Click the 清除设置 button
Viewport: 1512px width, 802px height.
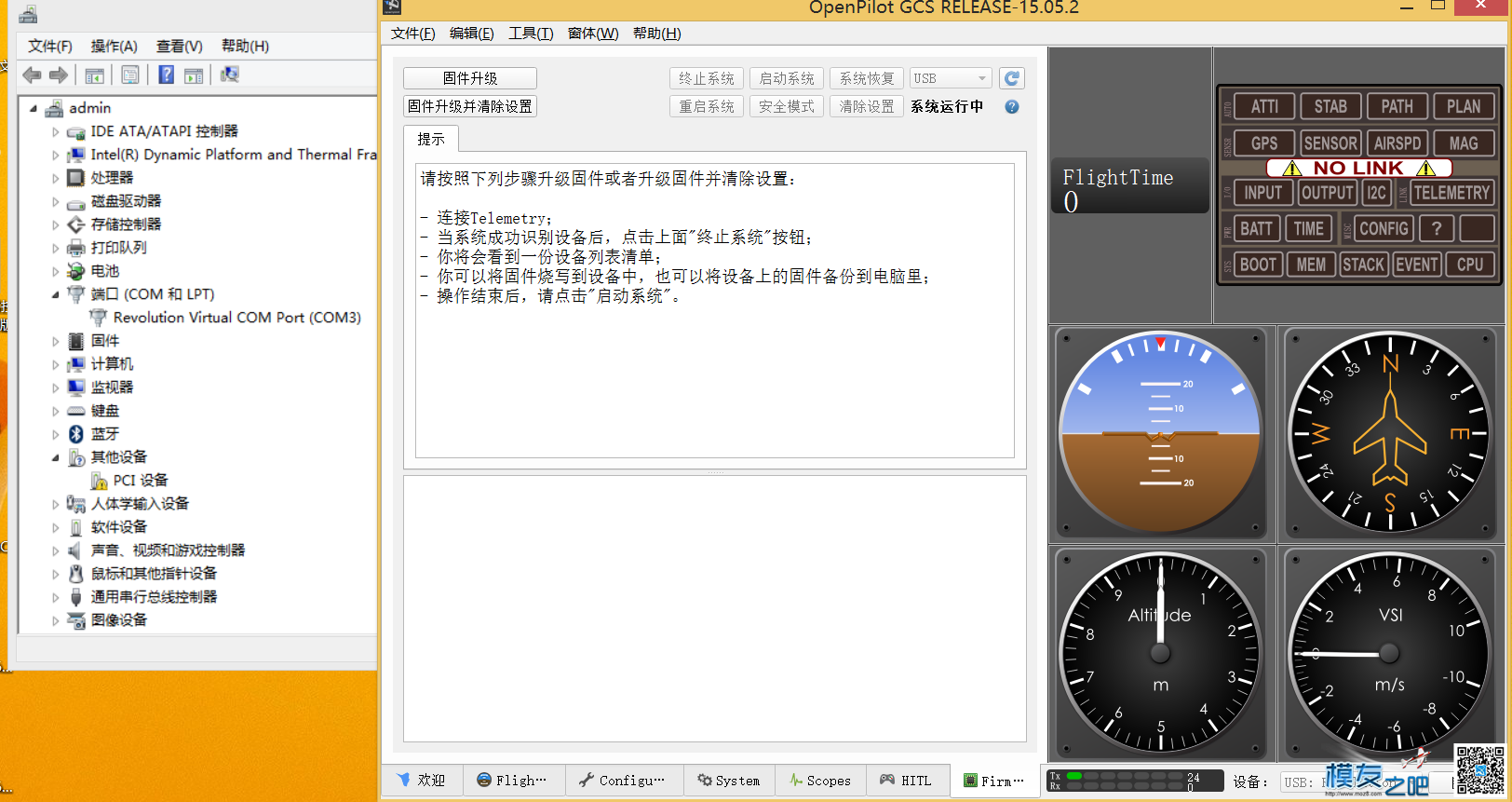point(867,106)
